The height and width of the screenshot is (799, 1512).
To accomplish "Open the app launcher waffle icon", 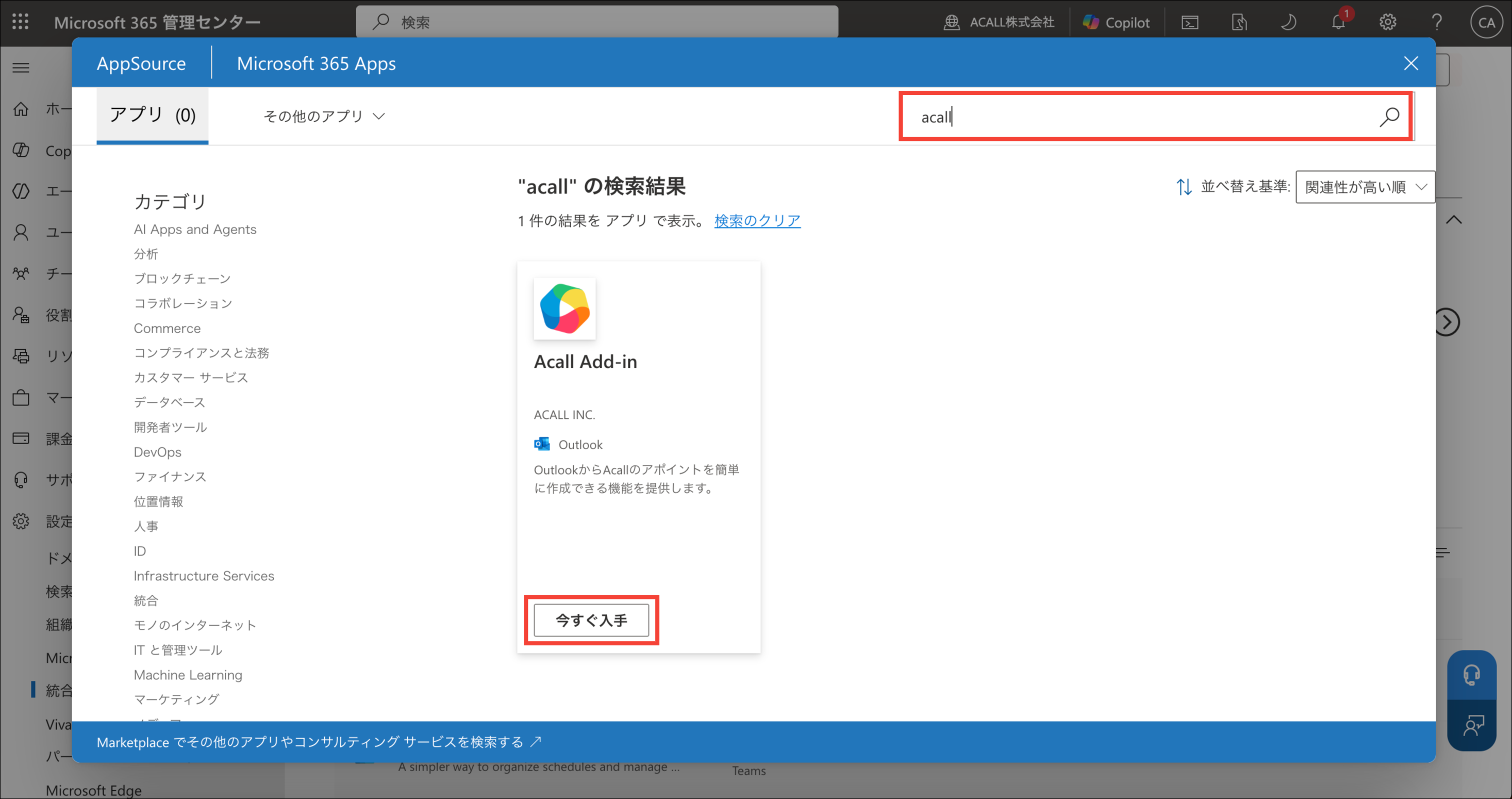I will pyautogui.click(x=21, y=22).
